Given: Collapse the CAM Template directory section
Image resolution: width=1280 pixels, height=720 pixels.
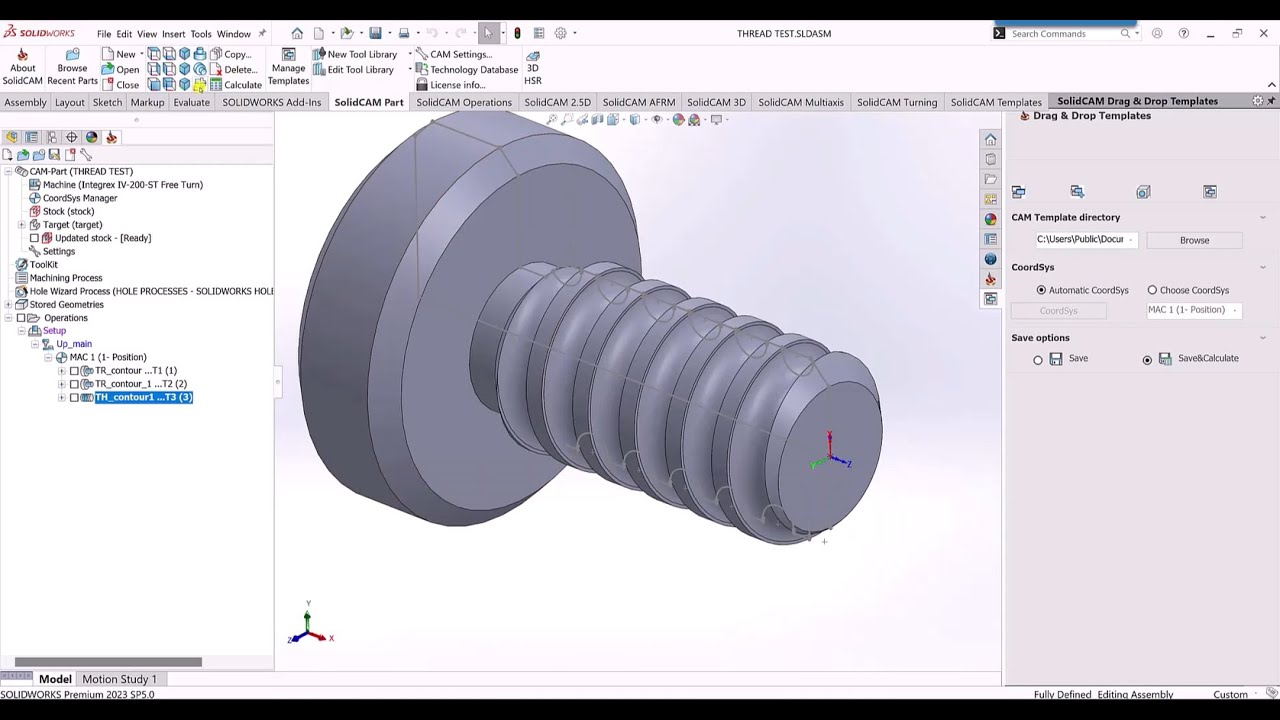Looking at the screenshot, I should (1262, 217).
